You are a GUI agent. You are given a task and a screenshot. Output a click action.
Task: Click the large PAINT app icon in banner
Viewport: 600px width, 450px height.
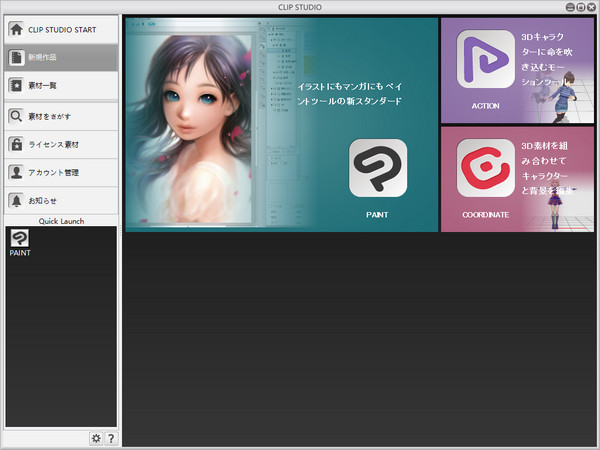[x=378, y=168]
